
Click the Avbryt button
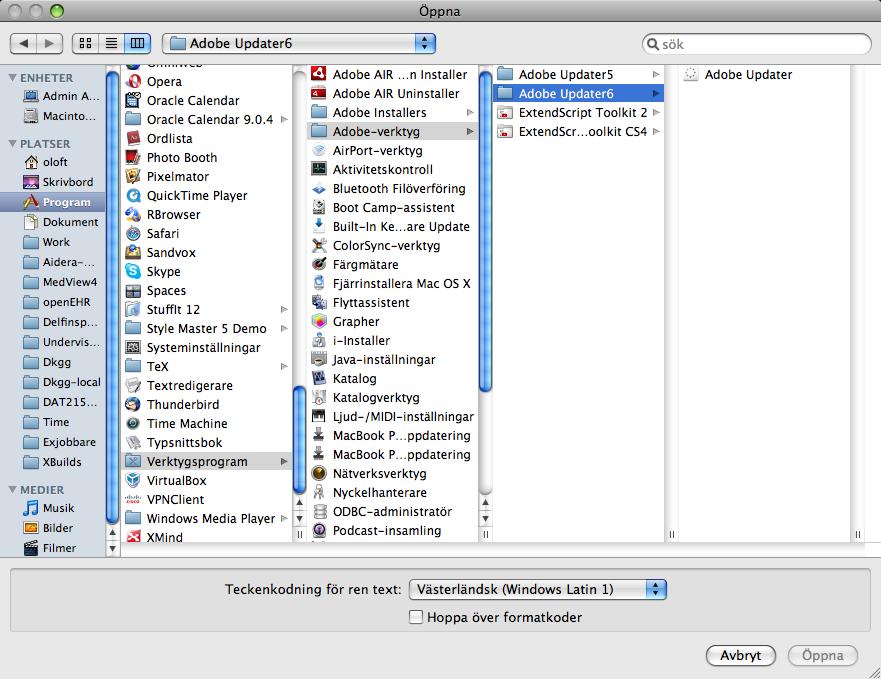pyautogui.click(x=741, y=655)
